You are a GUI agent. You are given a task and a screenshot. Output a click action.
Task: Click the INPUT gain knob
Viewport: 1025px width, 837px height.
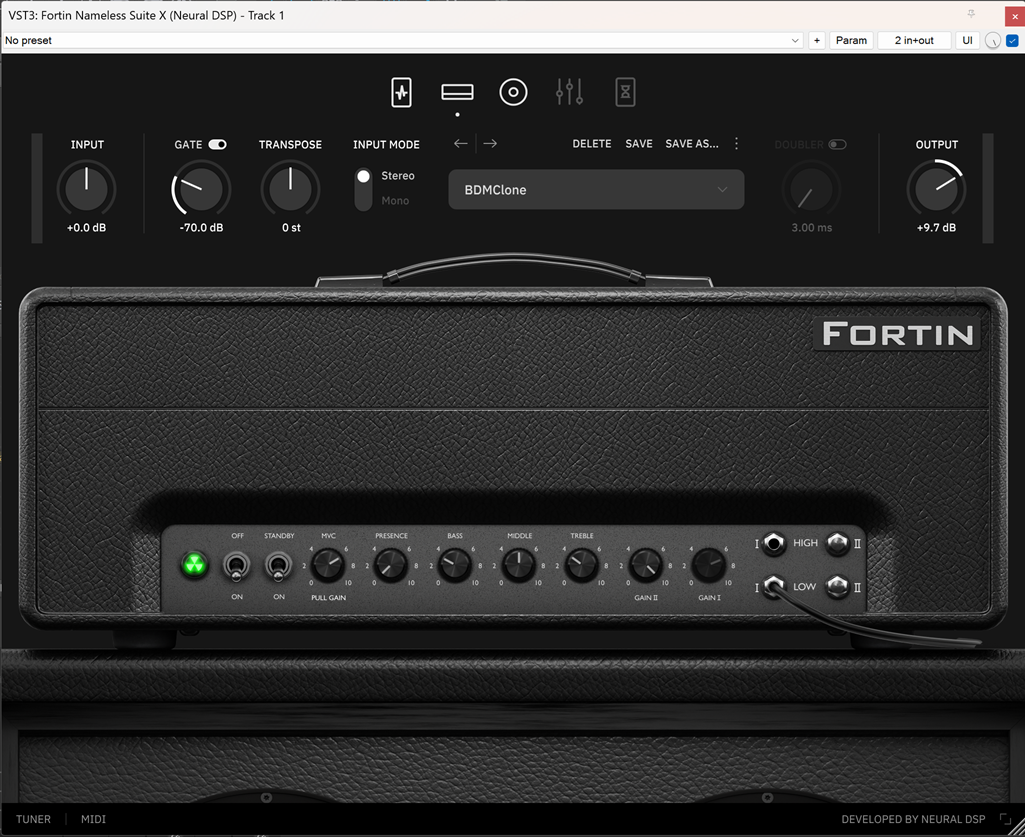pyautogui.click(x=86, y=188)
